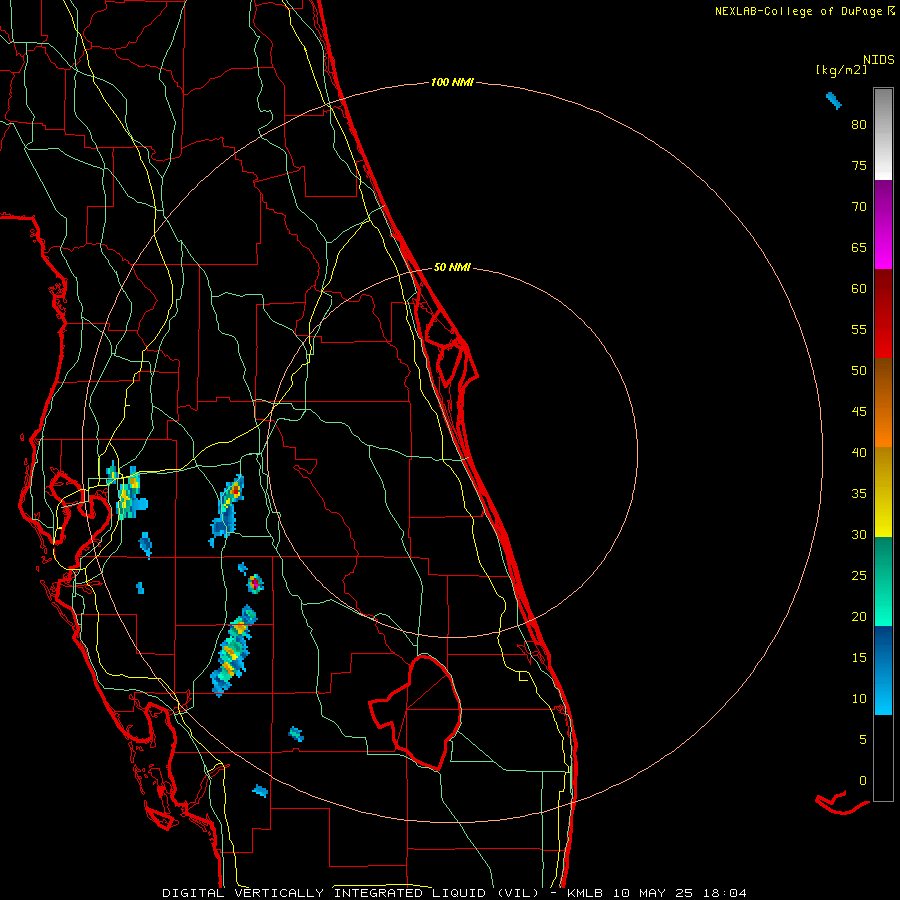Click the NIDS label above the color scale
The image size is (900, 900).
878,60
